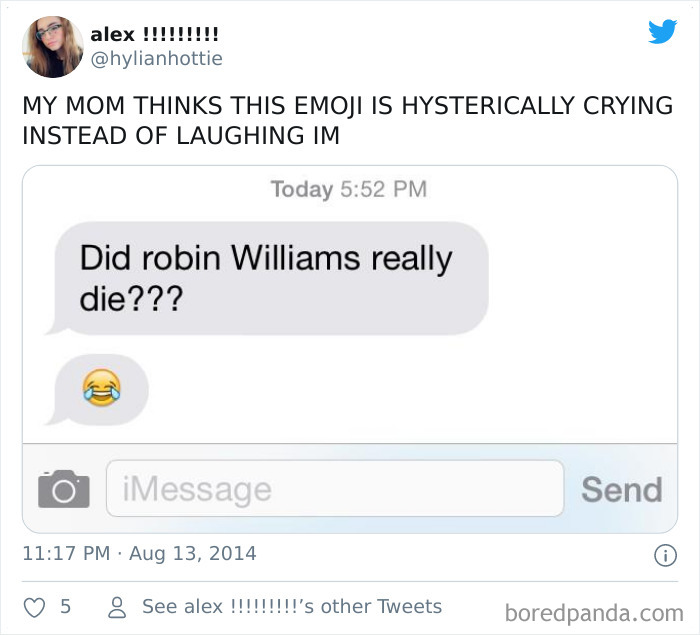Viewport: 700px width, 635px height.
Task: Tap the camera icon beside iMessage field
Action: [x=63, y=489]
